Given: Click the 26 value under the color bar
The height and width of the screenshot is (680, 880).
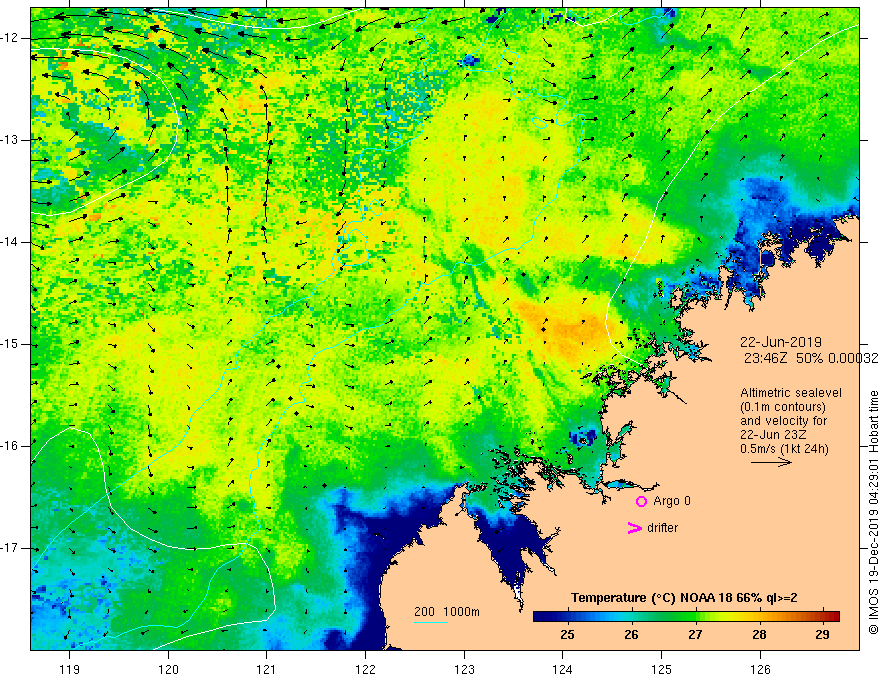Looking at the screenshot, I should click(631, 635).
